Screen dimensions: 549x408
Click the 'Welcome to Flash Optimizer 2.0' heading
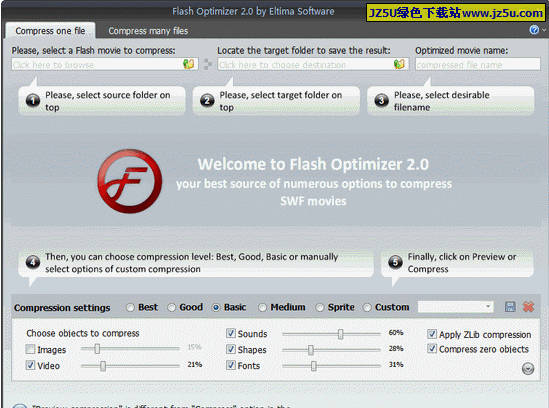pyautogui.click(x=313, y=164)
